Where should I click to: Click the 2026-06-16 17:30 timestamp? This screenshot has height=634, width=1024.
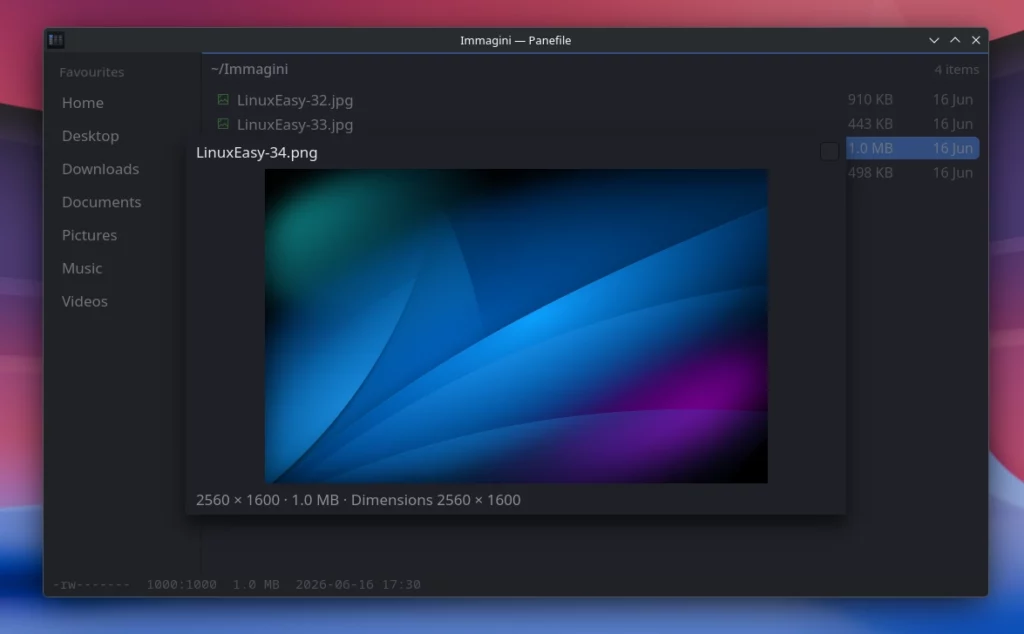[358, 584]
